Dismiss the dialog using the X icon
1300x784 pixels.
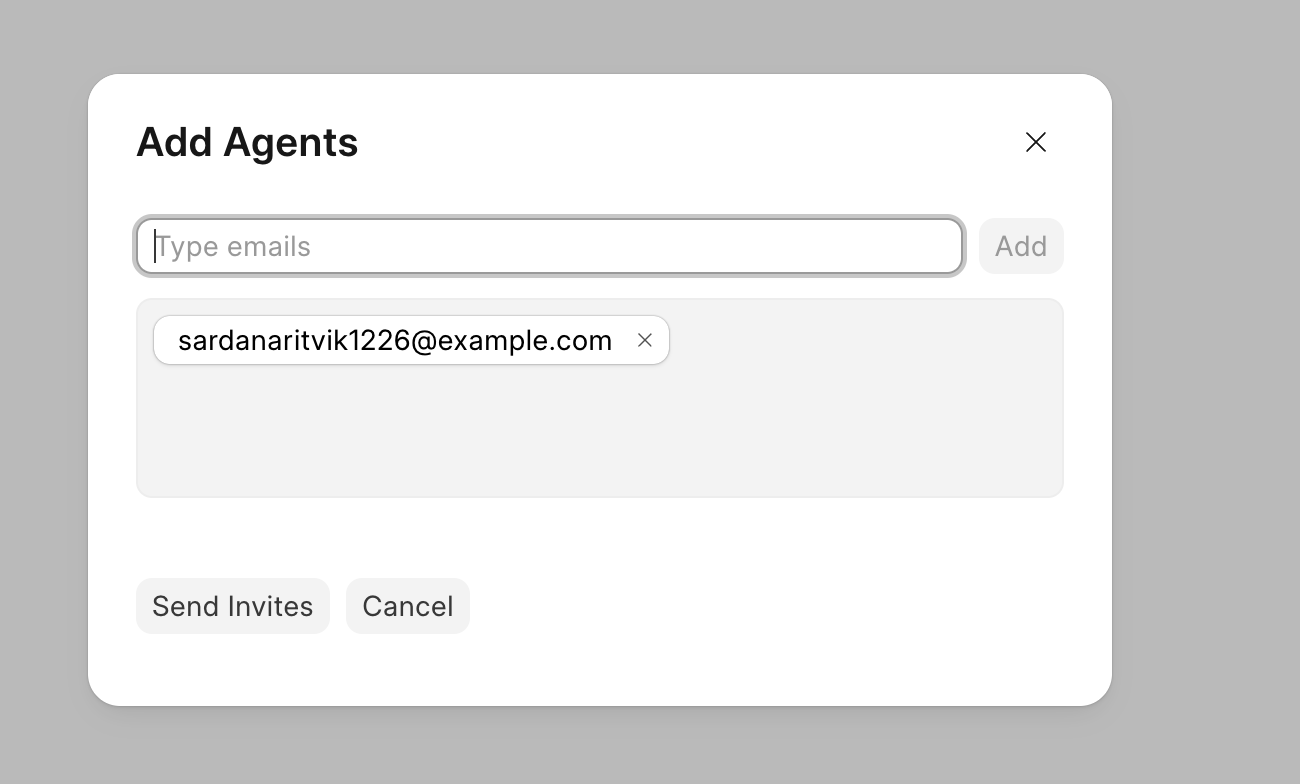1036,142
